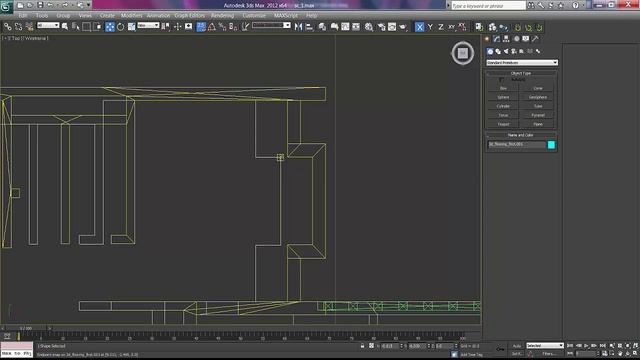Enable the AutoGrid checkbox
640x360 pixels.
point(502,80)
